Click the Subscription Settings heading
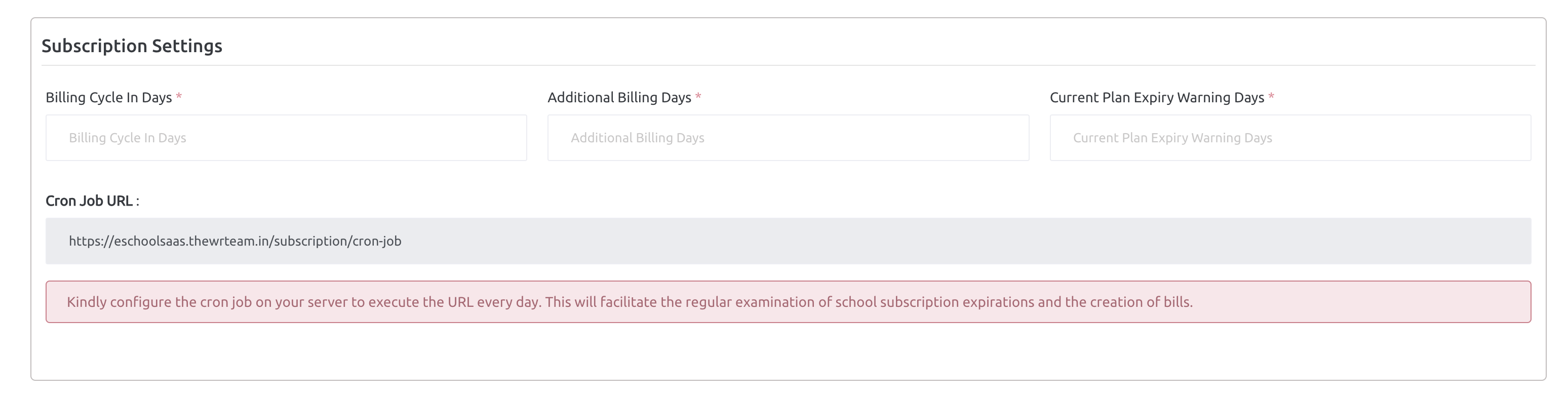This screenshot has width=1568, height=397. [x=132, y=45]
